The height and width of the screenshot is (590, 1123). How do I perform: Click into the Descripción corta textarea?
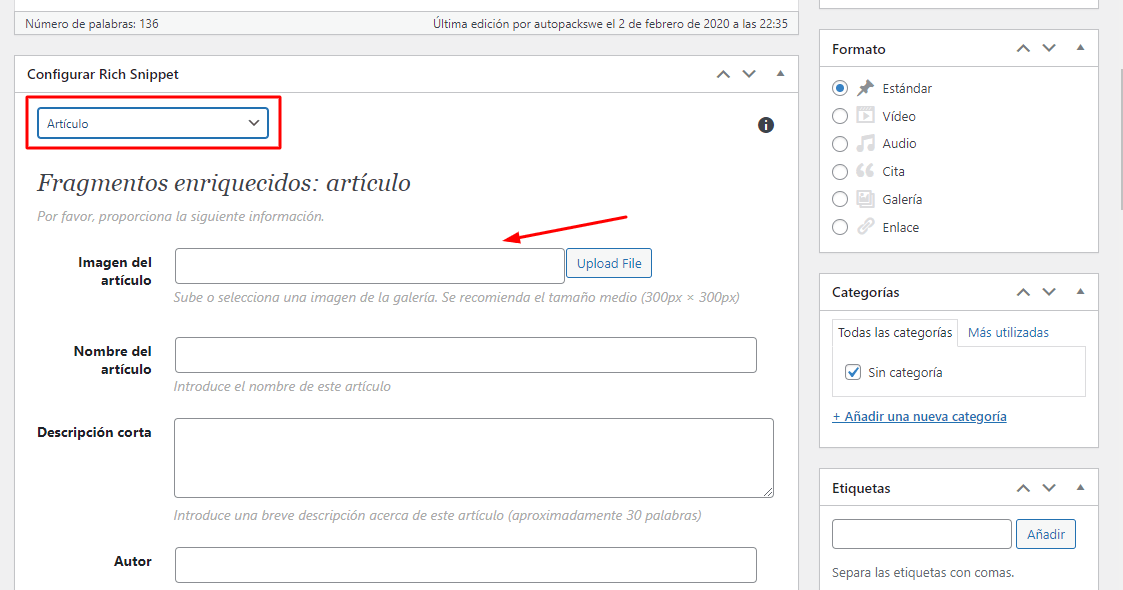point(474,458)
